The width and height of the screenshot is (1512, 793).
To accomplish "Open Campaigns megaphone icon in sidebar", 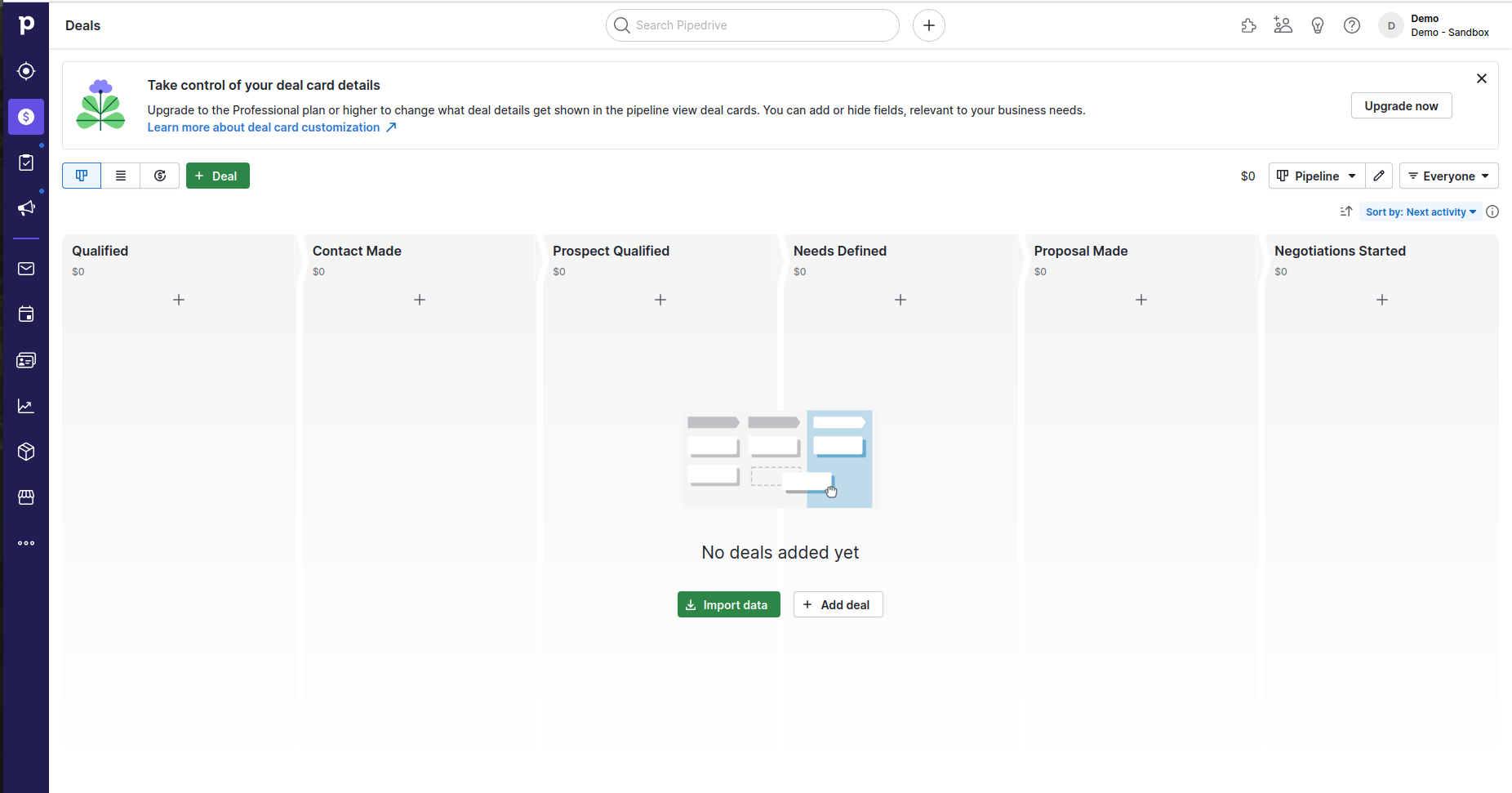I will click(26, 208).
